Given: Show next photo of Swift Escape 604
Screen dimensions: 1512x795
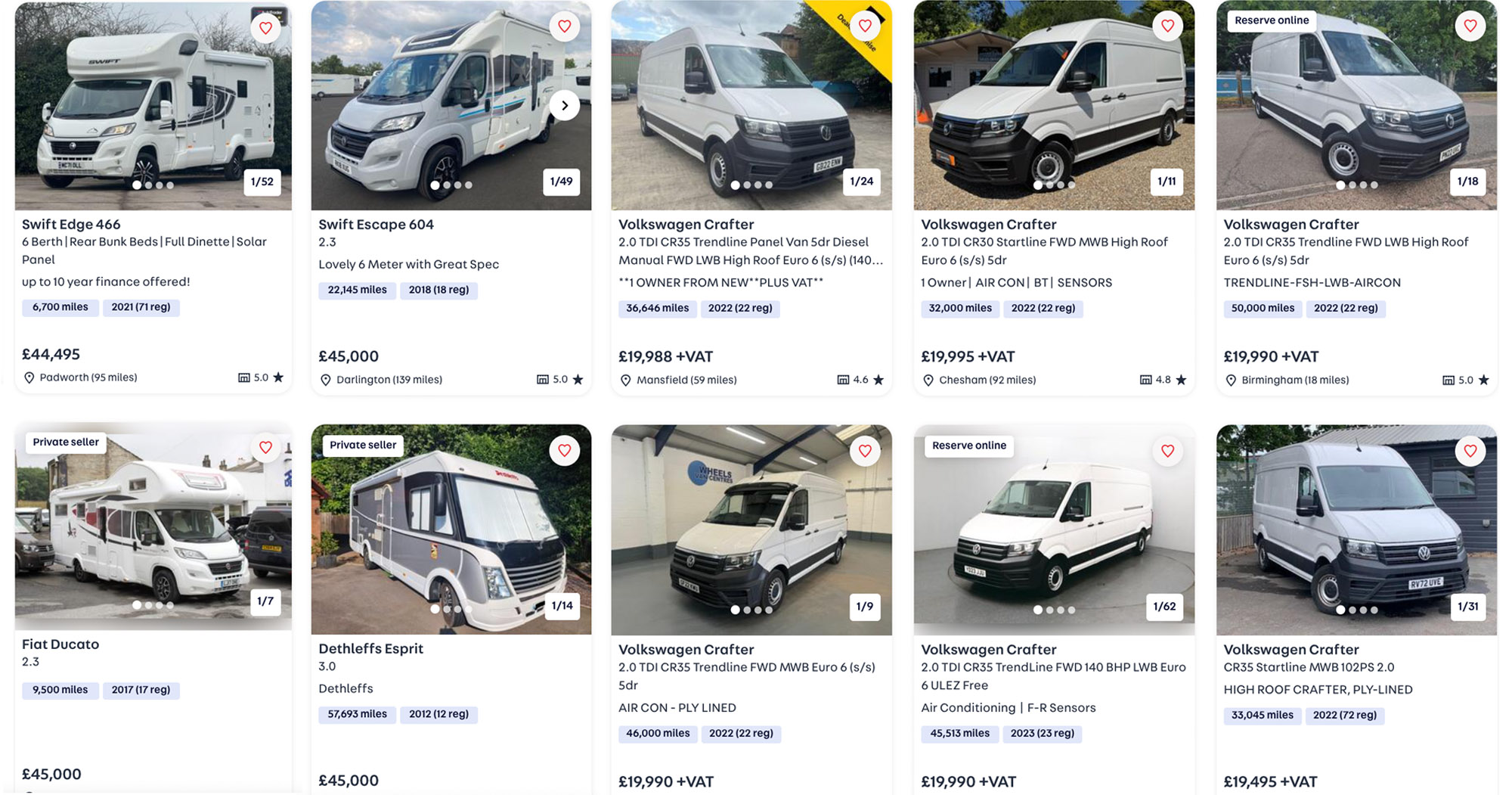Looking at the screenshot, I should point(564,105).
